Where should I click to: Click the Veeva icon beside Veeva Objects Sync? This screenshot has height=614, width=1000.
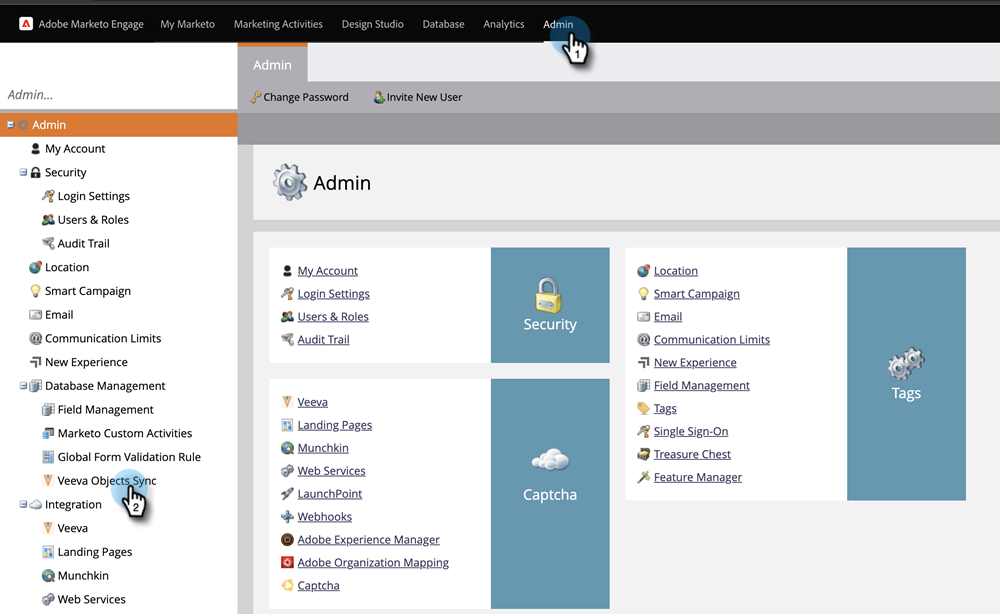tap(48, 480)
